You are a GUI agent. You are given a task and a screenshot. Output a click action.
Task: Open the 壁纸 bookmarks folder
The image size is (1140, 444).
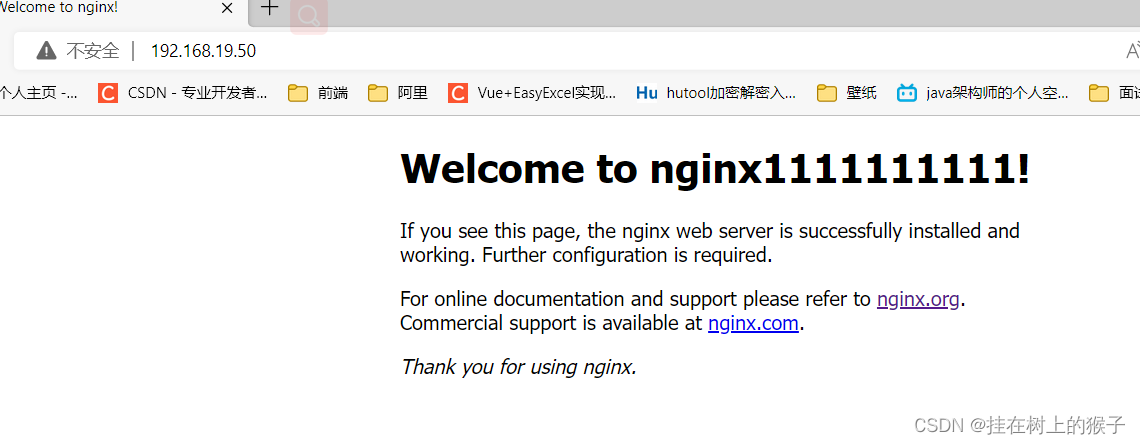click(847, 93)
